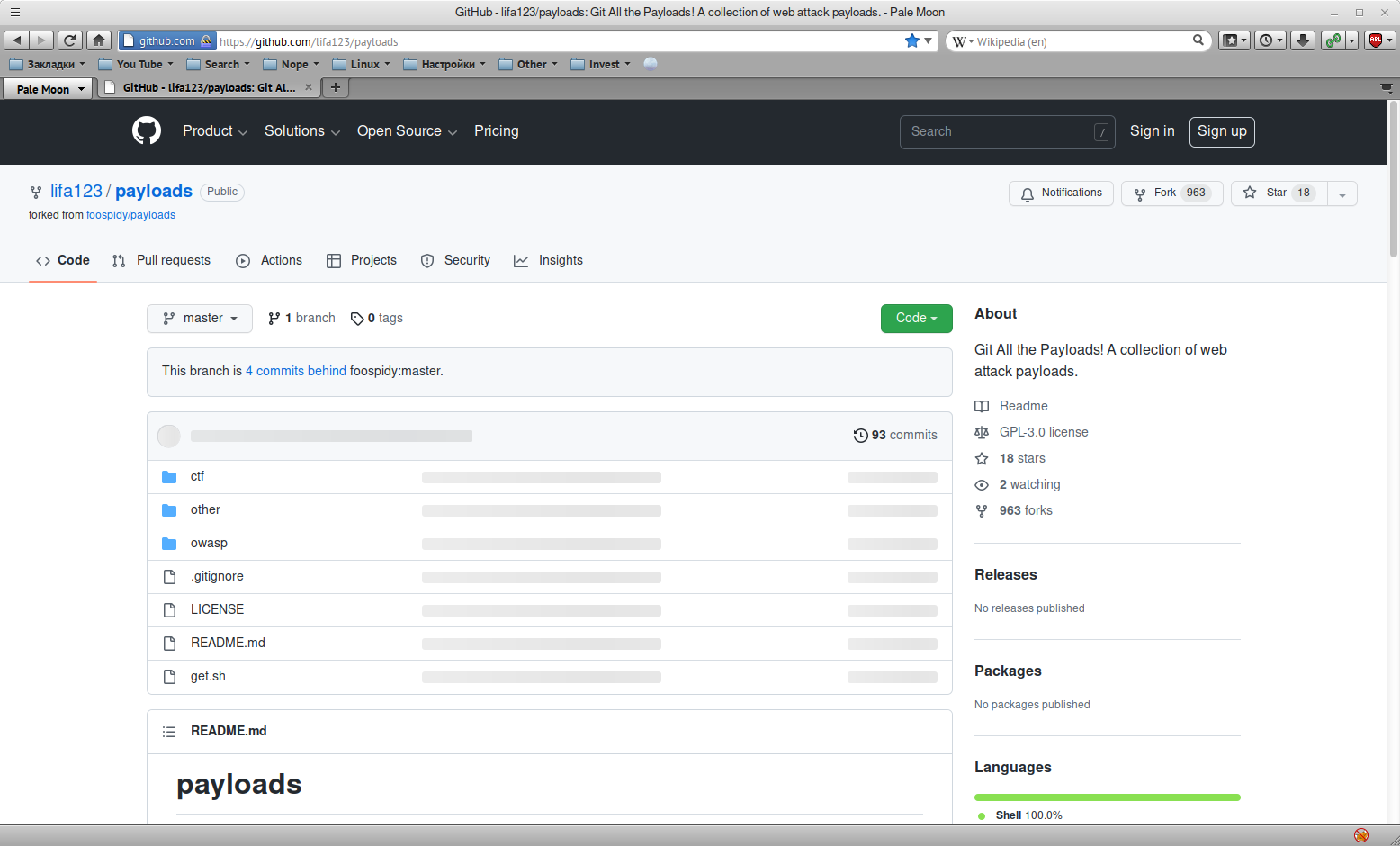Click the Fork 963 button
Image resolution: width=1400 pixels, height=846 pixels.
[1172, 193]
